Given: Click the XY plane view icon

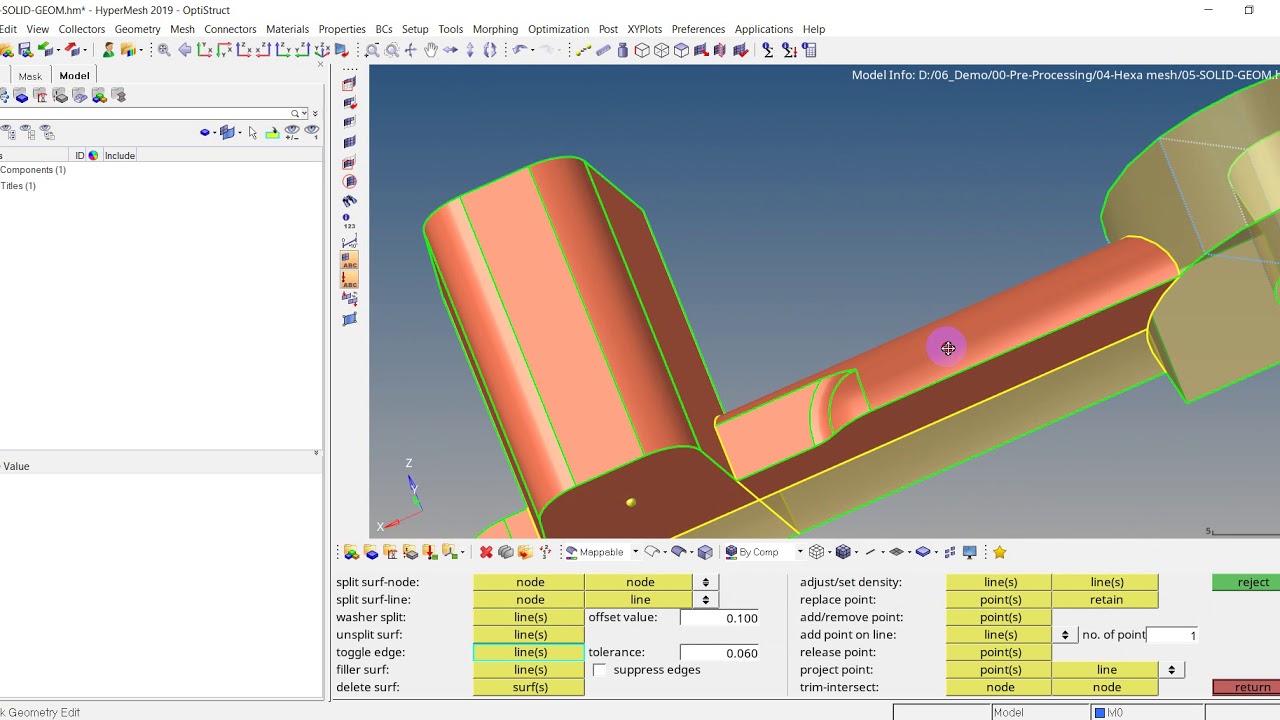Looking at the screenshot, I should [x=205, y=50].
